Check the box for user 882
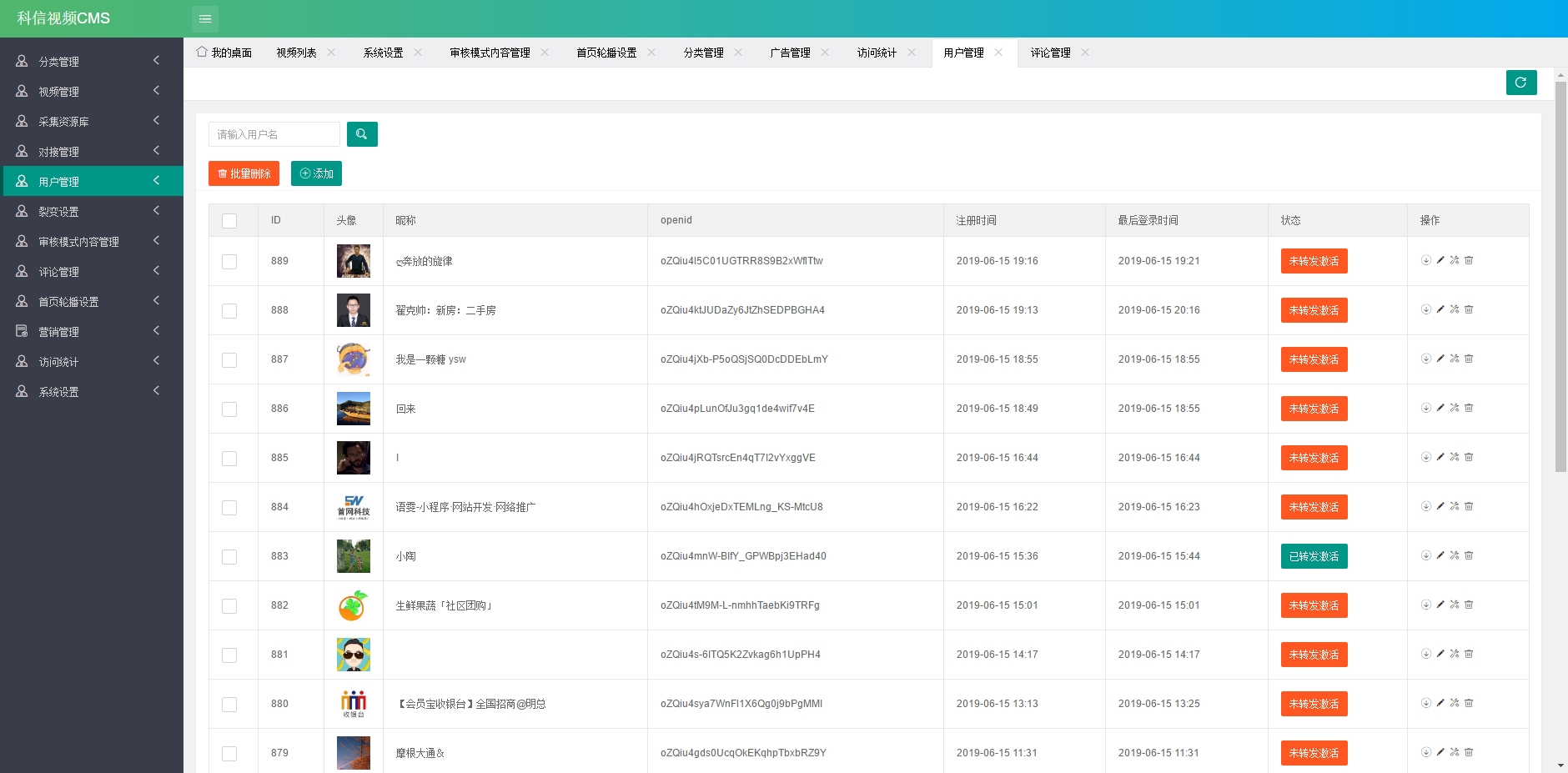 pos(229,606)
